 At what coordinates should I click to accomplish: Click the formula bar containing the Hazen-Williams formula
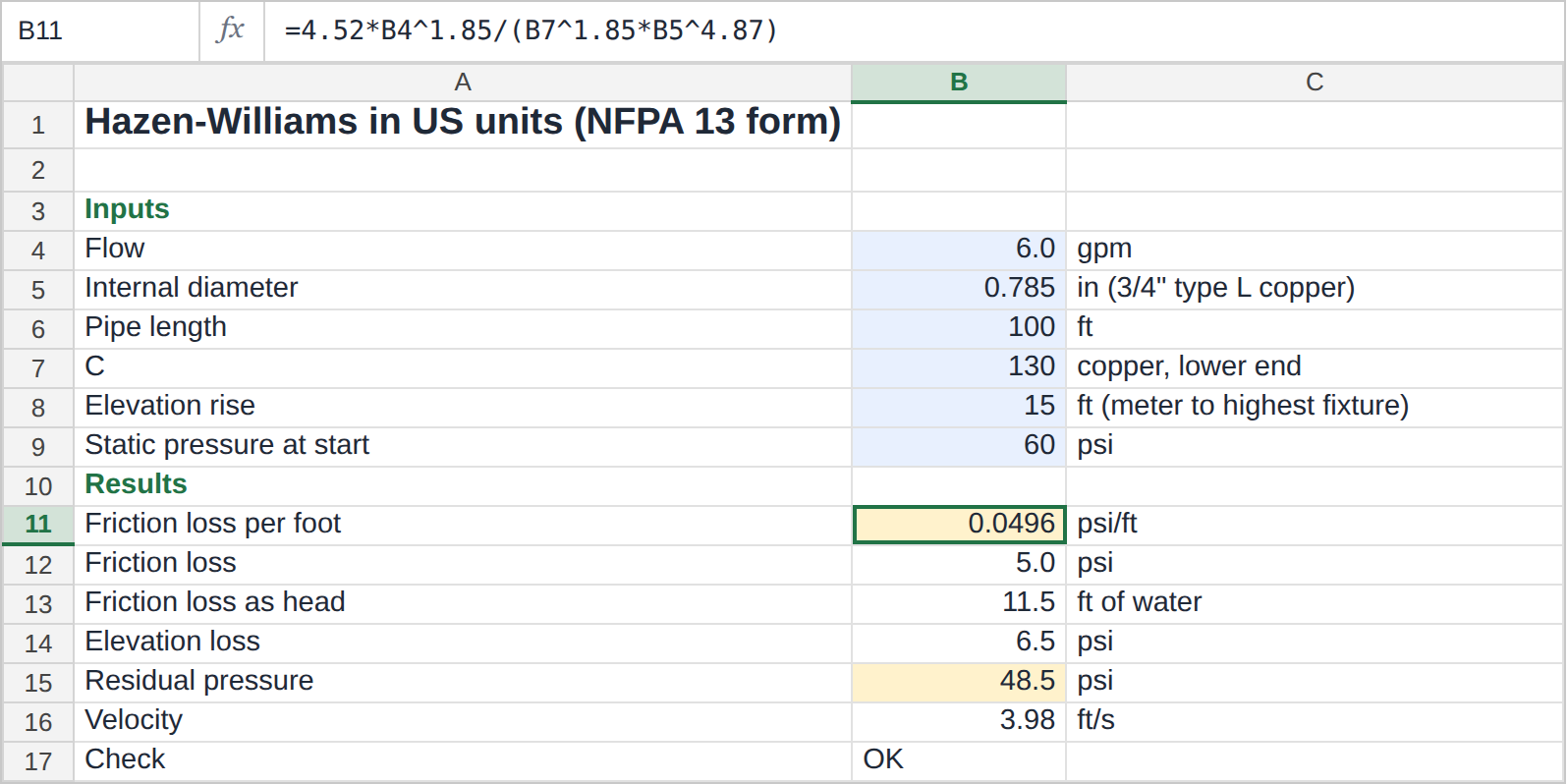(913, 31)
